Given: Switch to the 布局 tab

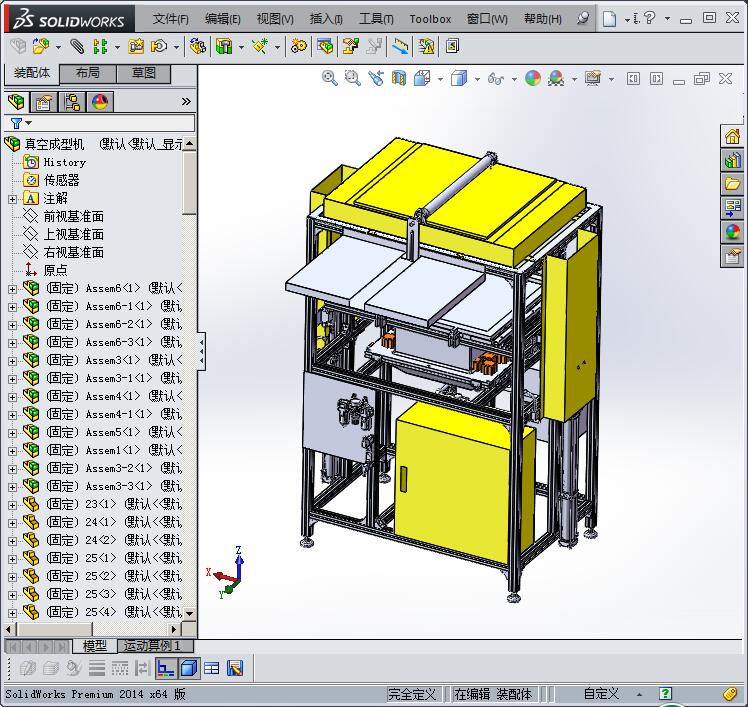Looking at the screenshot, I should pyautogui.click(x=87, y=73).
